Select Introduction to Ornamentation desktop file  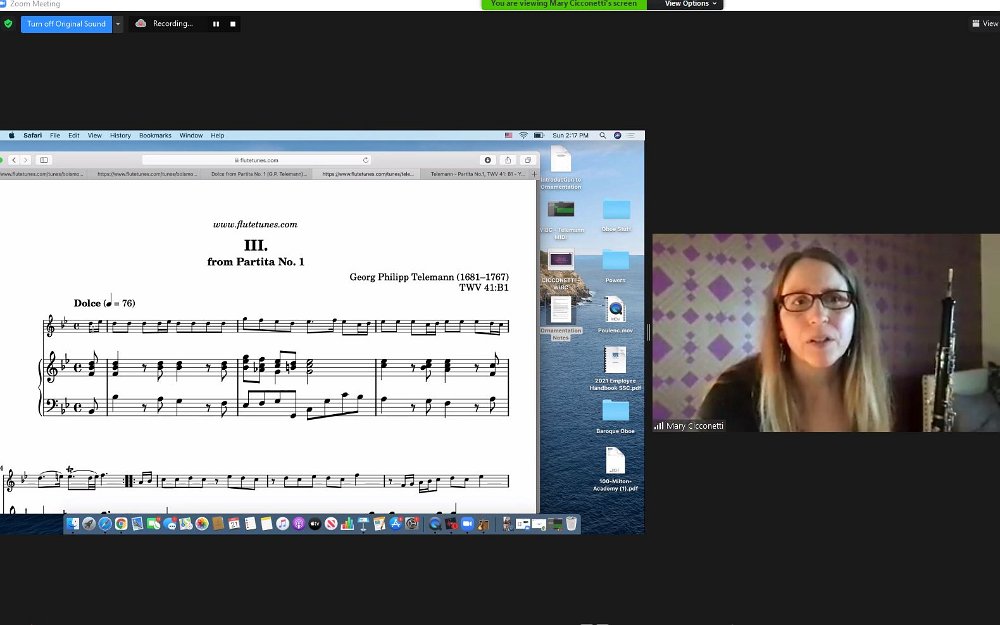coord(561,168)
